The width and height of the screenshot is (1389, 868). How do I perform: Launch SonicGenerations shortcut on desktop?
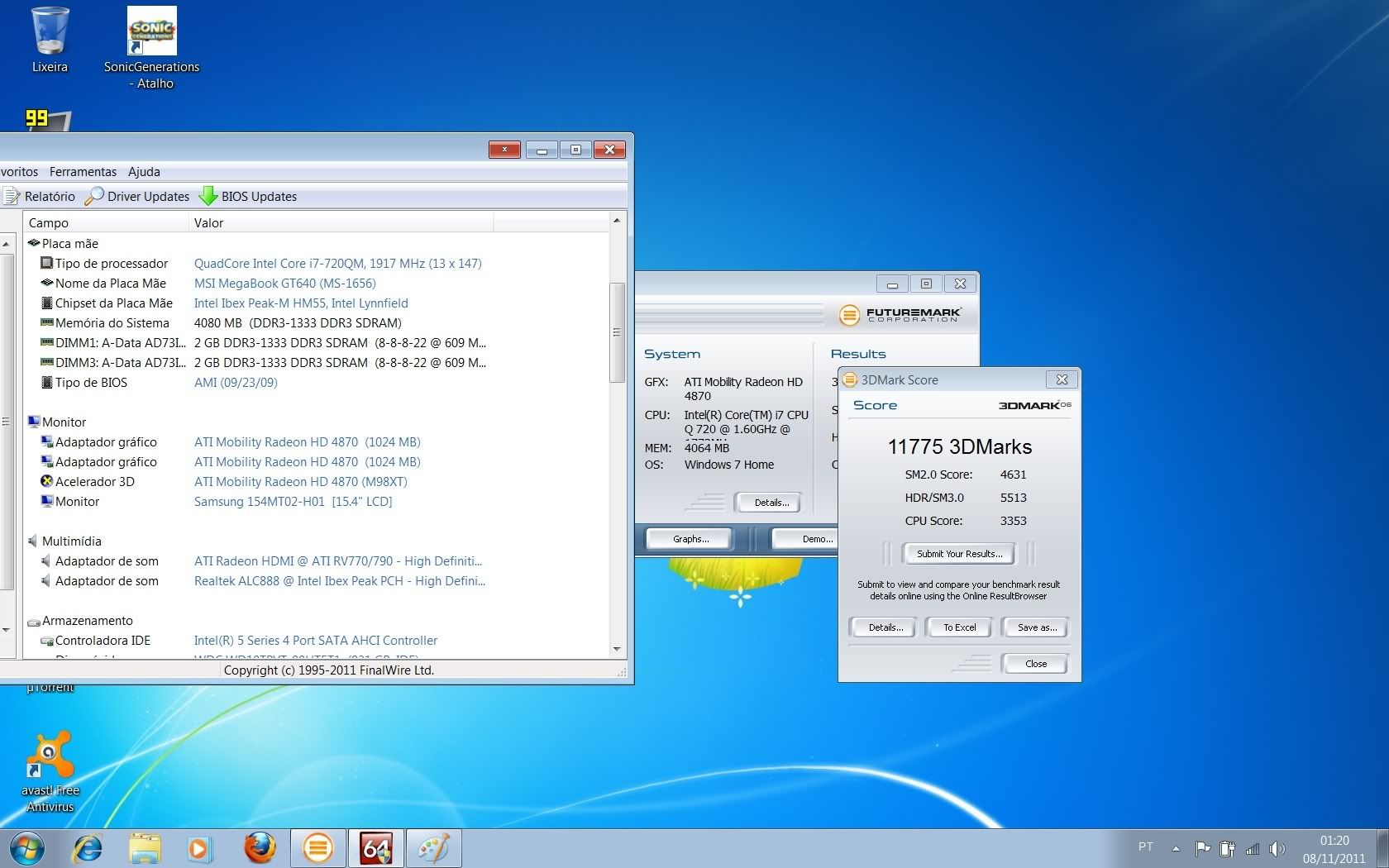[x=151, y=48]
